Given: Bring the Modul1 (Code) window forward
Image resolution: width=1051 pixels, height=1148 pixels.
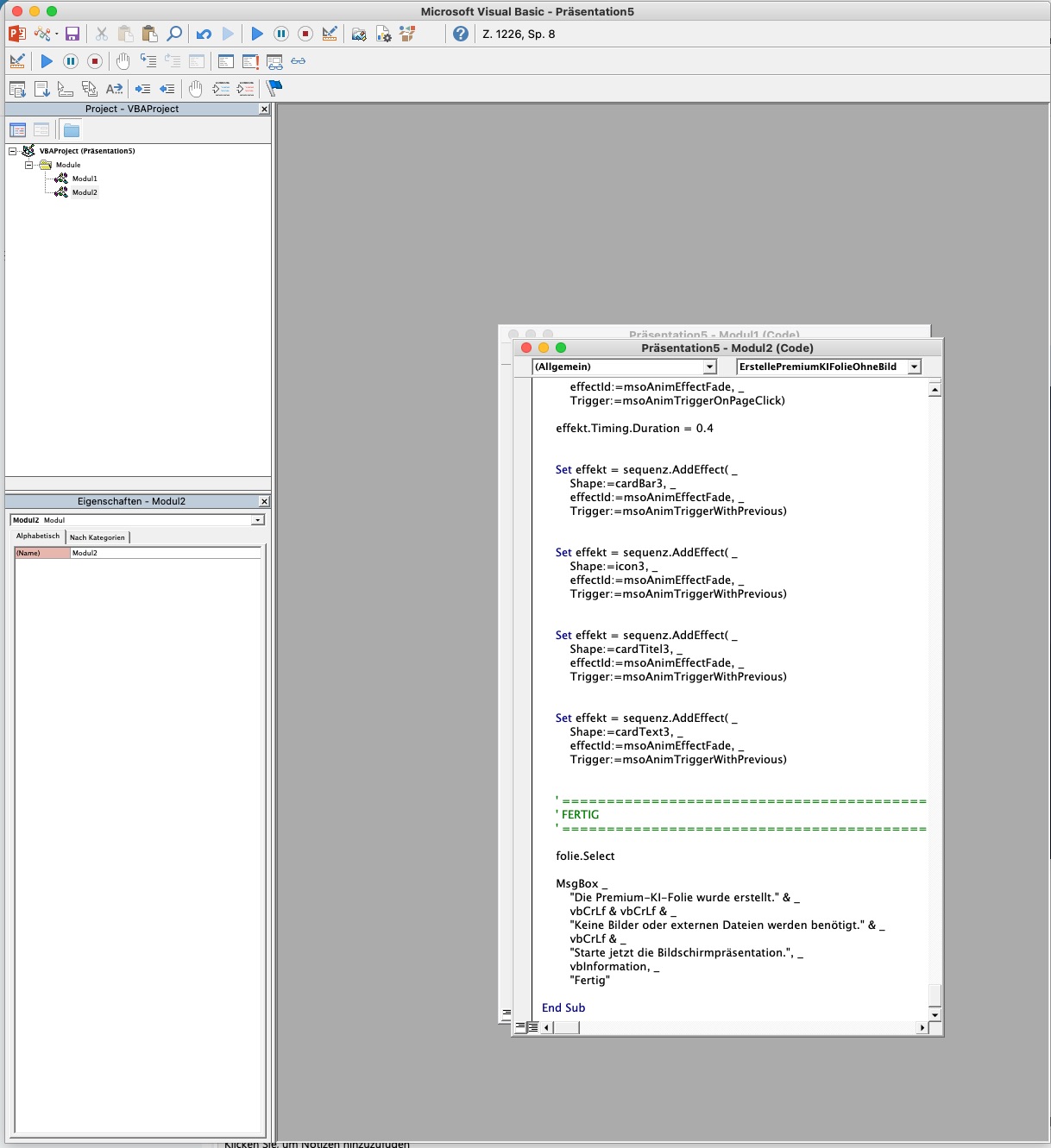Looking at the screenshot, I should click(714, 333).
